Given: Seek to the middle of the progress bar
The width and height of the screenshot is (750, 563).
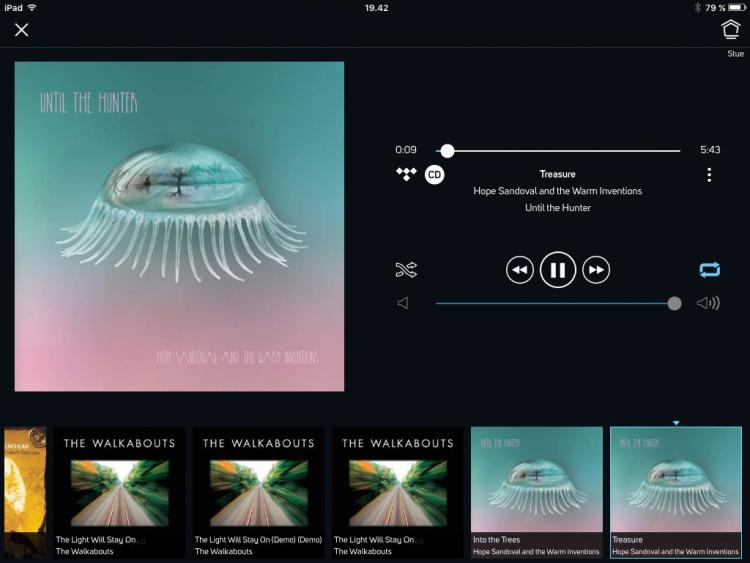Looking at the screenshot, I should [x=558, y=151].
